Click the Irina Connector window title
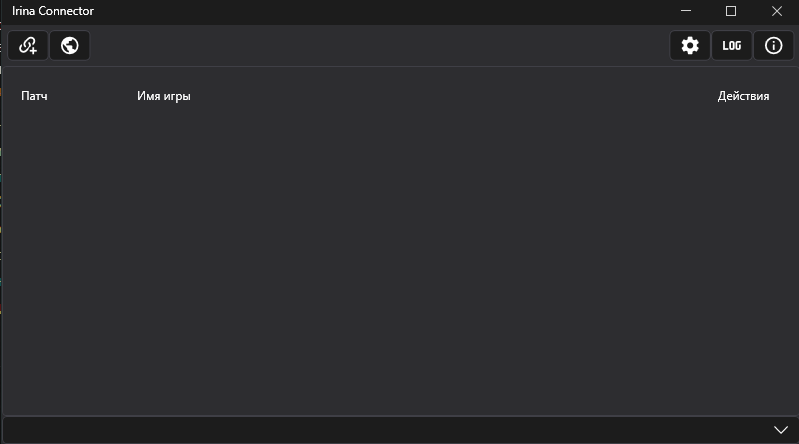 click(53, 11)
